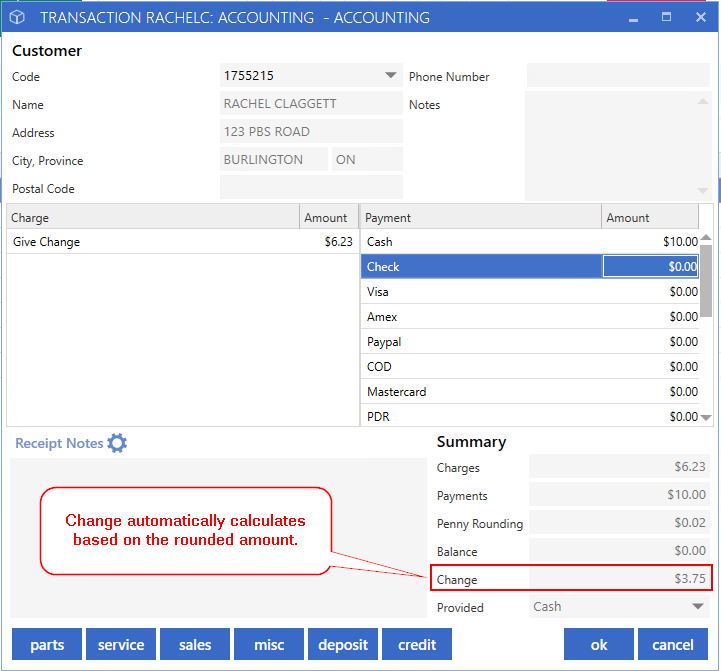
Task: Click the service button
Action: pyautogui.click(x=121, y=644)
